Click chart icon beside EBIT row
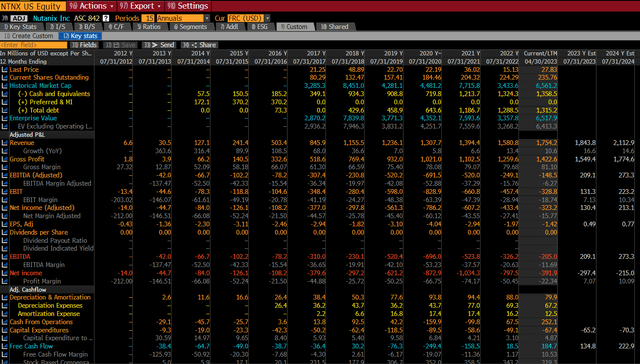This screenshot has width=640, height=364. (x=4, y=191)
